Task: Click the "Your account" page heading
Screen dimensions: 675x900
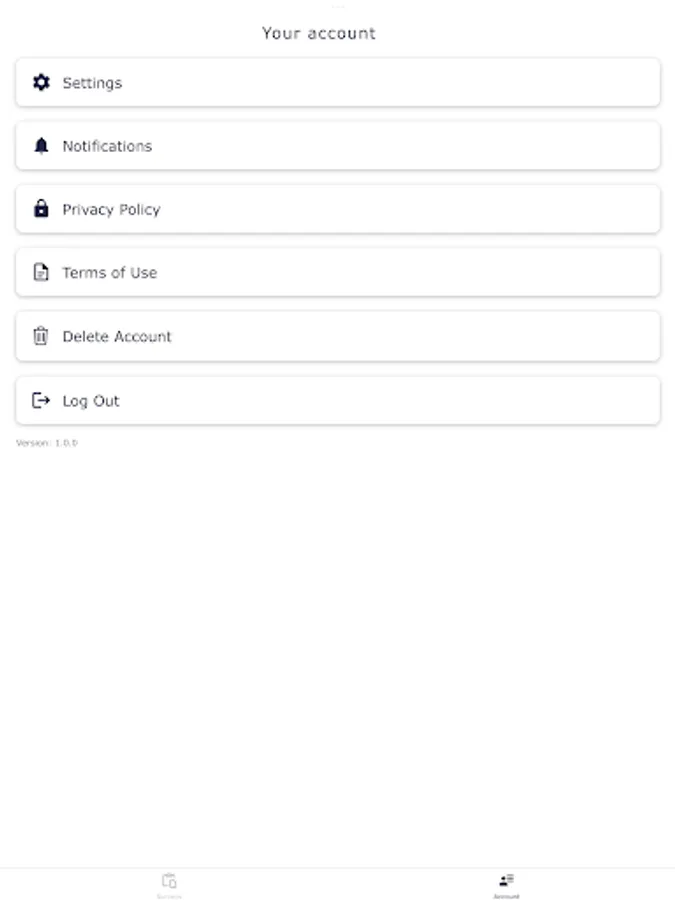Action: (x=319, y=33)
